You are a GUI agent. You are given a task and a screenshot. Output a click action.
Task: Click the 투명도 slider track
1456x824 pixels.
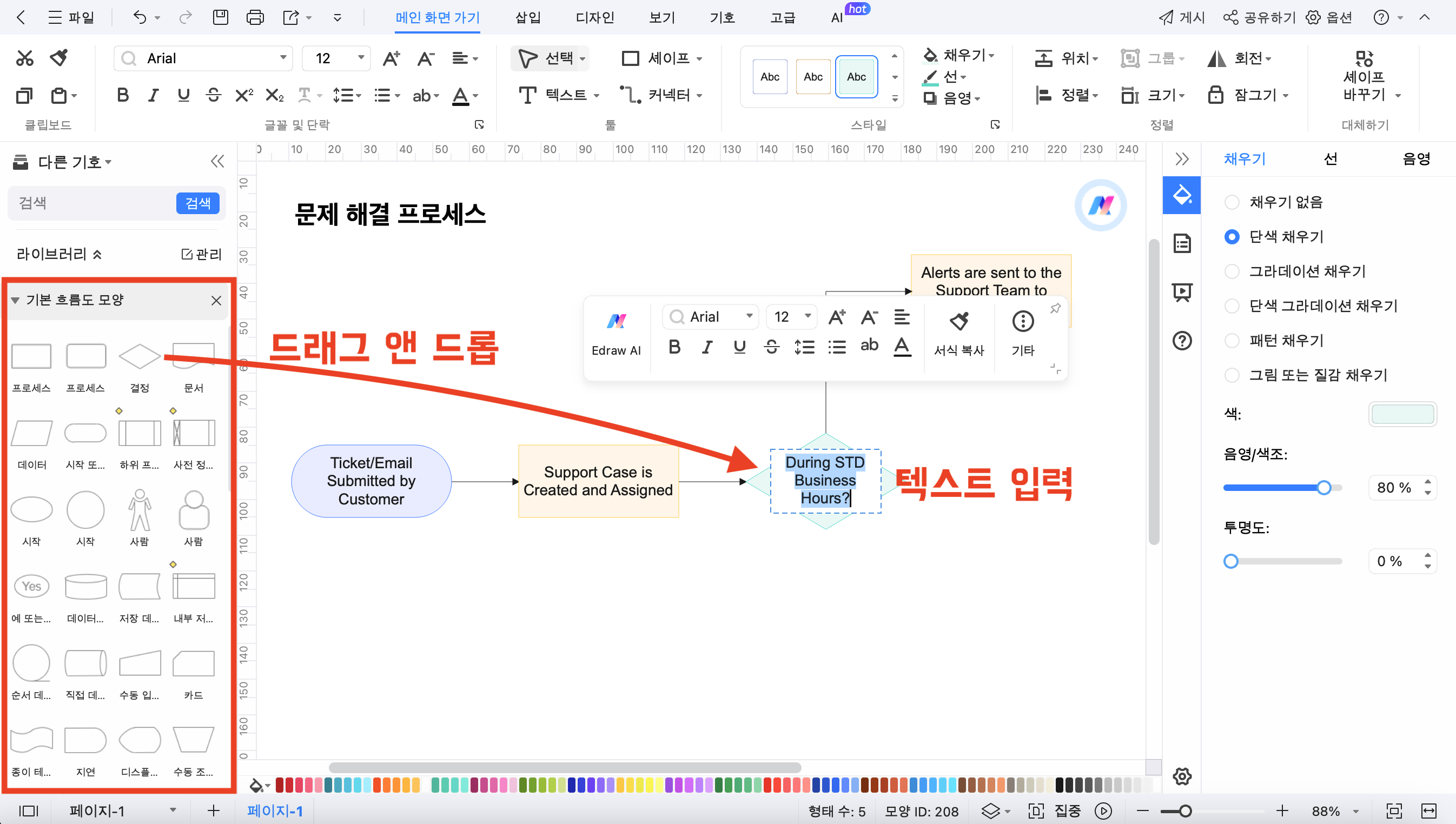pos(1282,561)
